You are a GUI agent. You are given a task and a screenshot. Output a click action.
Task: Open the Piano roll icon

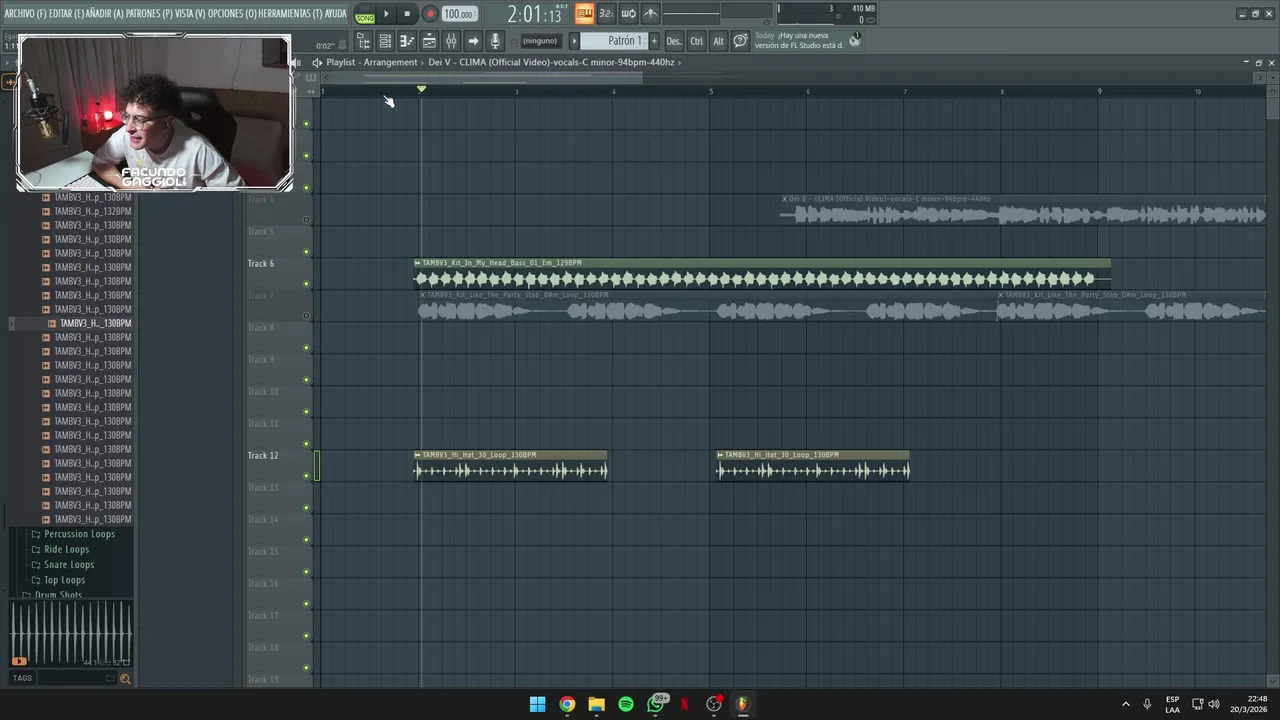pos(407,41)
